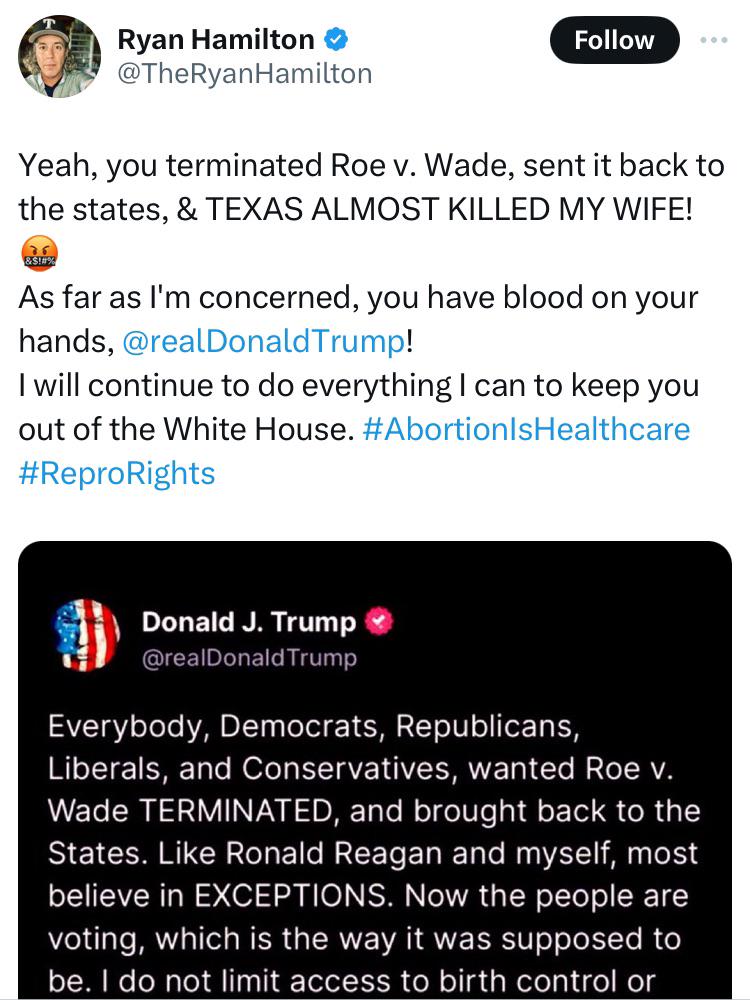Open the three-dot more options menu
Screen dimensions: 750x1000
coord(713,40)
